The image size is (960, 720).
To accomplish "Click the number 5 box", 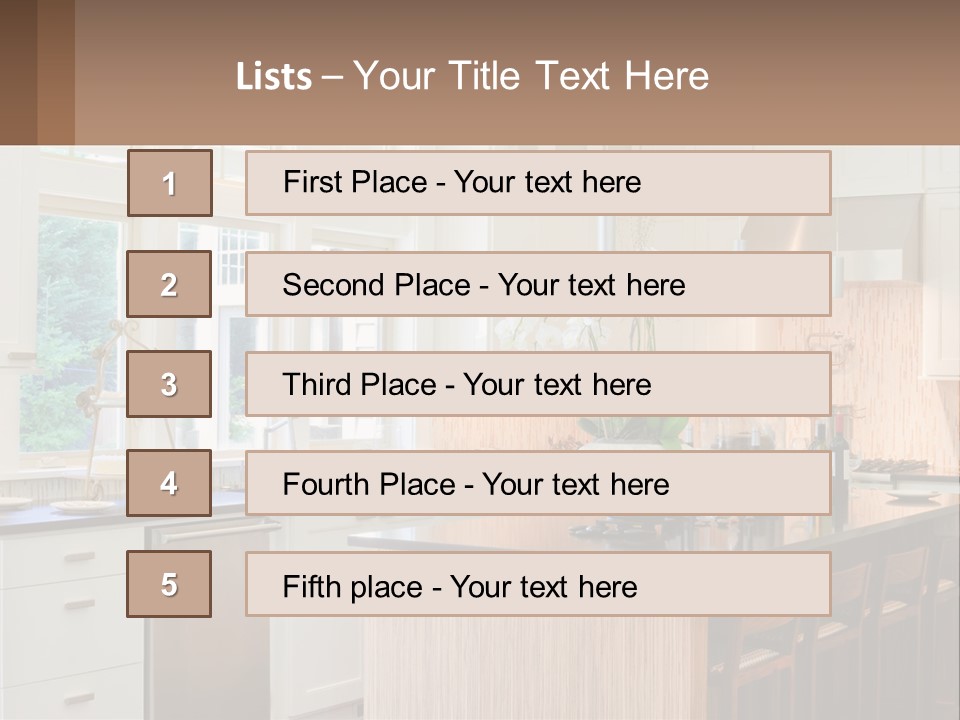I will (170, 585).
